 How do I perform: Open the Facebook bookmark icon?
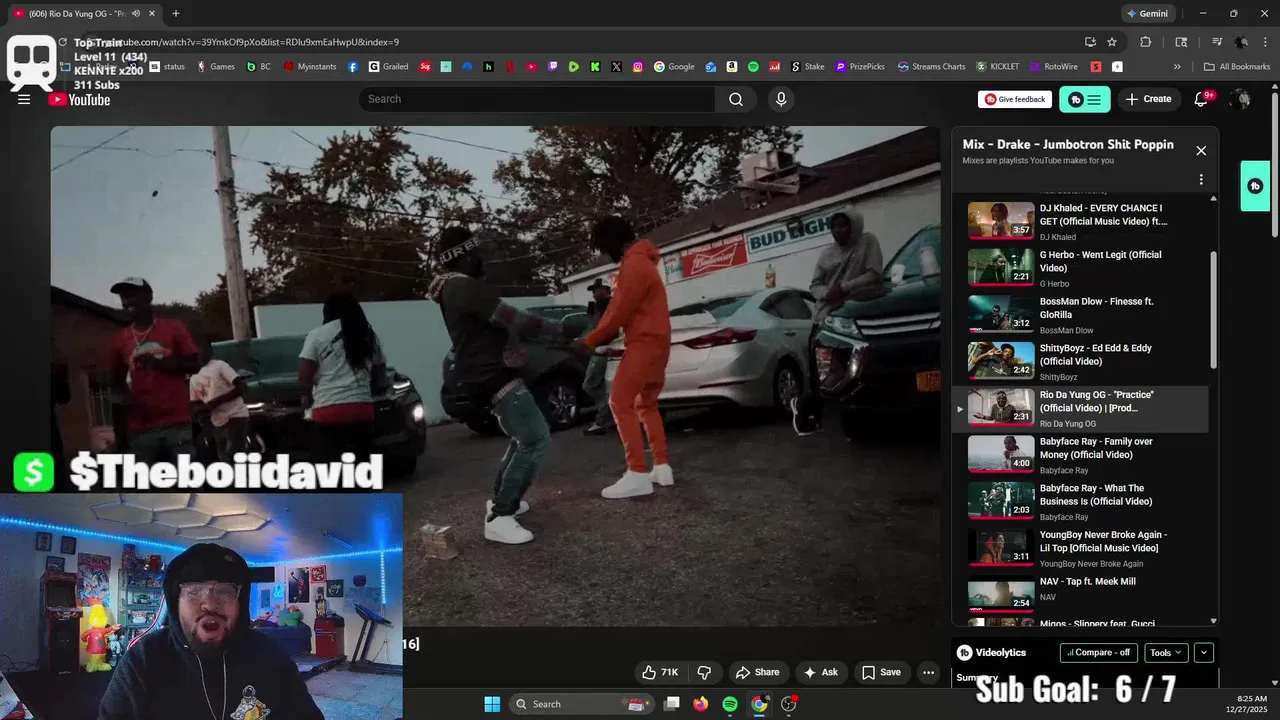click(353, 67)
